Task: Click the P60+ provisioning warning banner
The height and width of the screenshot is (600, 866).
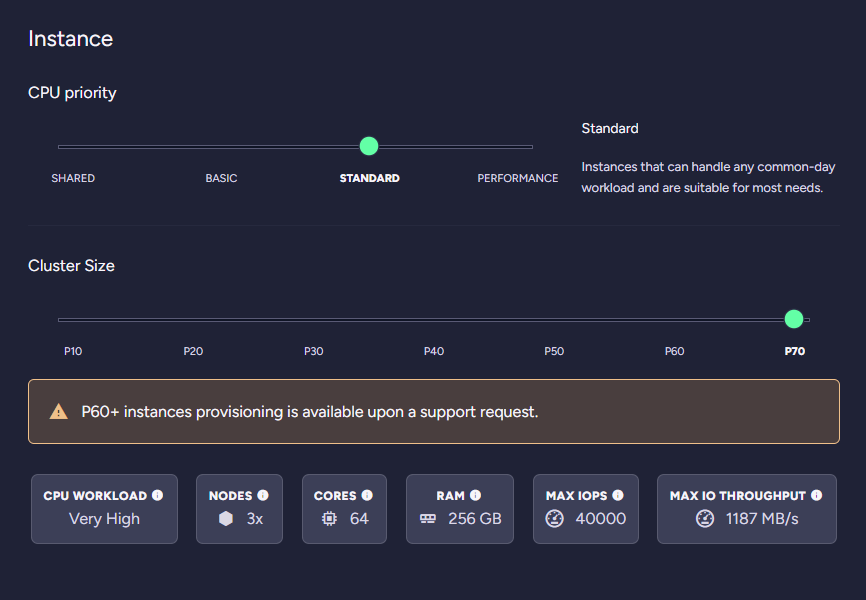Action: pos(433,412)
